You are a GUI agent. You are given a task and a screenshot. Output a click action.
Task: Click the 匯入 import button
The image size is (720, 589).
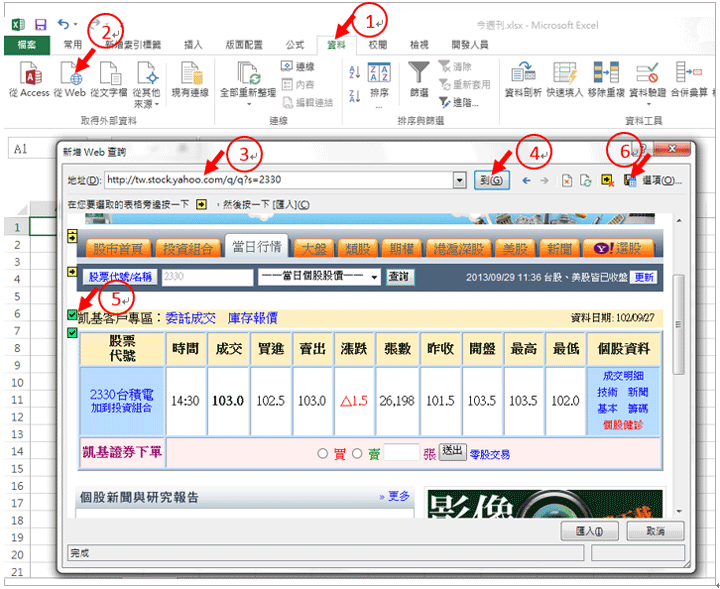583,531
